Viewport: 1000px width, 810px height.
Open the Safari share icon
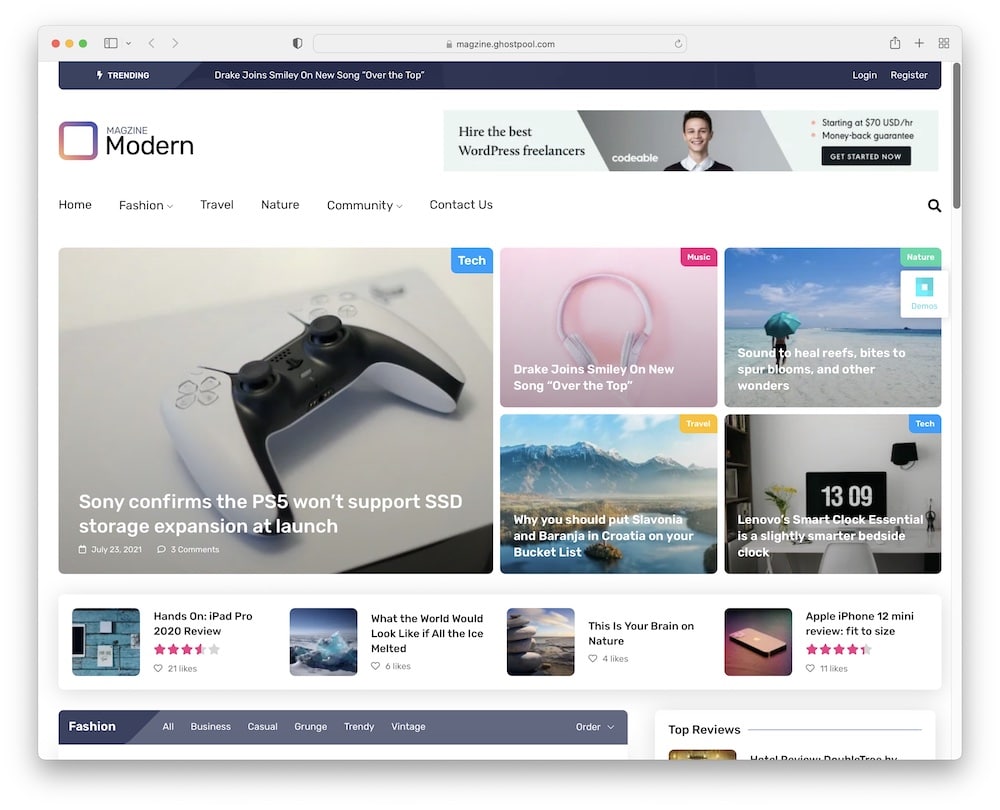895,43
